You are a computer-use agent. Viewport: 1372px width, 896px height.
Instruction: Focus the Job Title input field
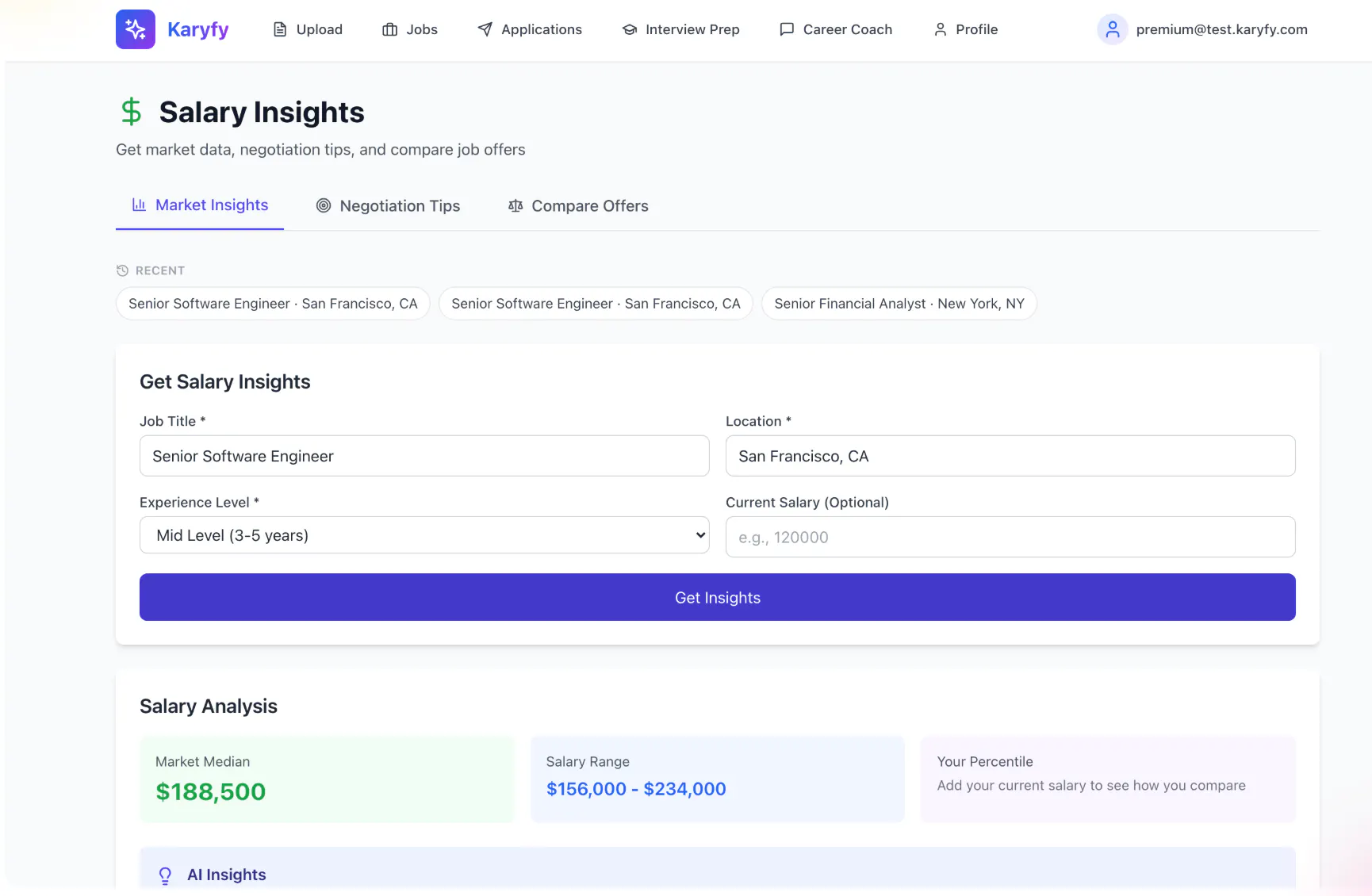tap(424, 456)
